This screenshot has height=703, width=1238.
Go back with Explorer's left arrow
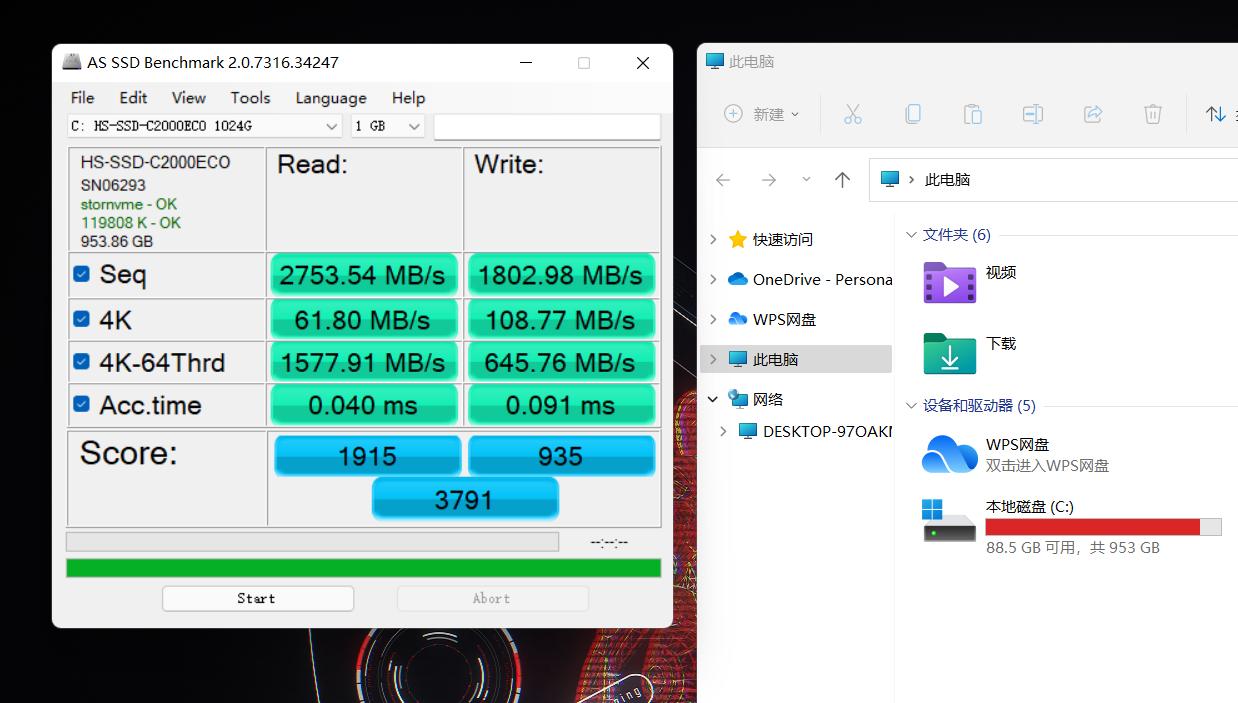pos(723,180)
